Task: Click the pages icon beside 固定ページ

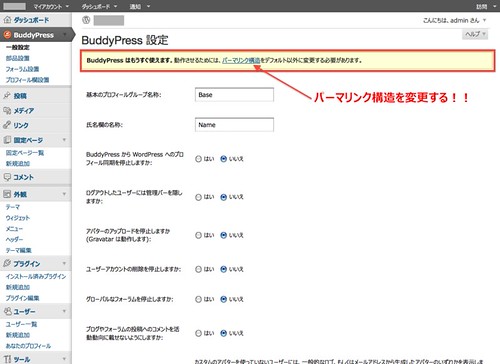Action: tap(7, 140)
